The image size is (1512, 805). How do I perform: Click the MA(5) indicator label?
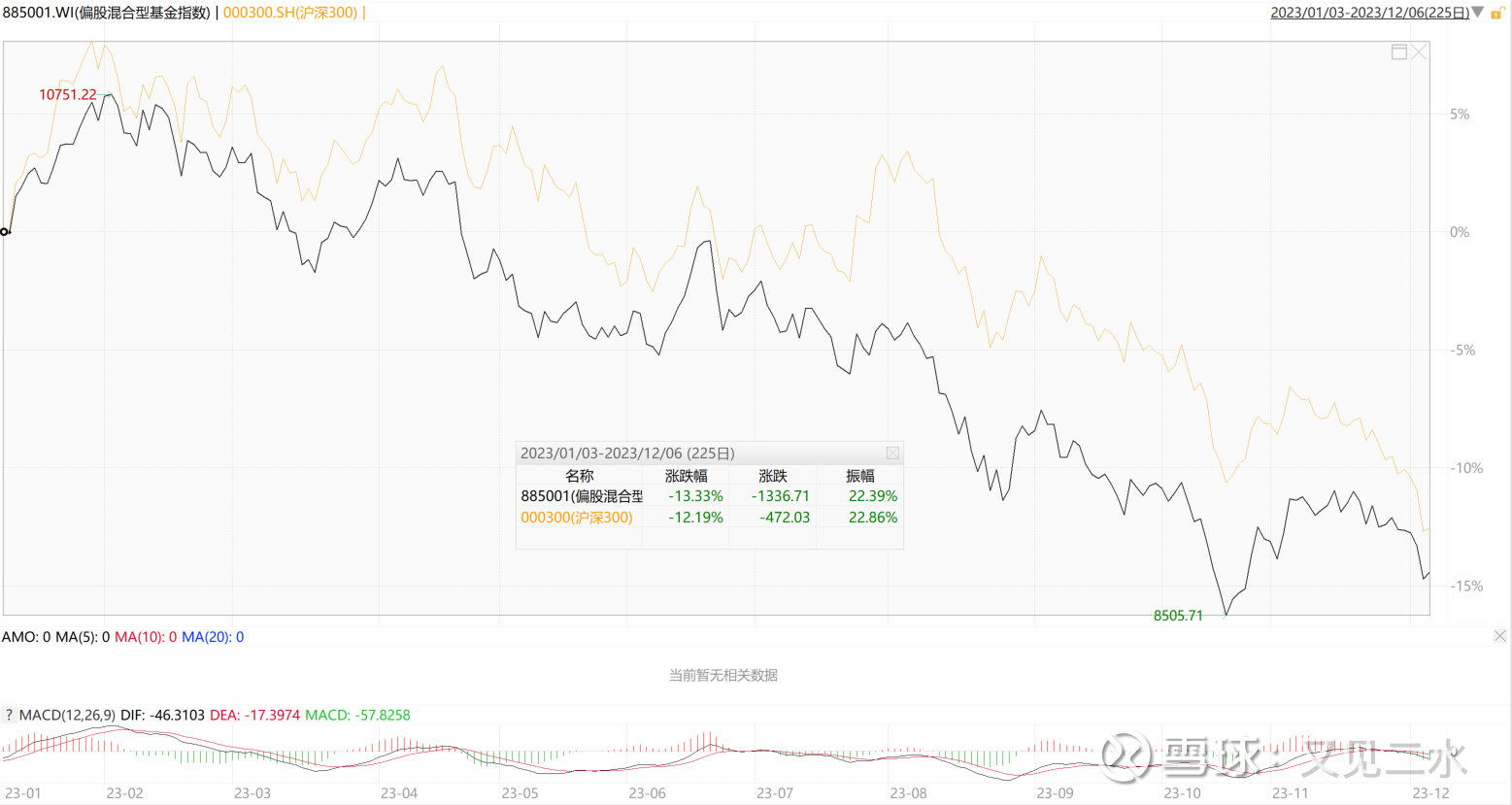click(83, 637)
